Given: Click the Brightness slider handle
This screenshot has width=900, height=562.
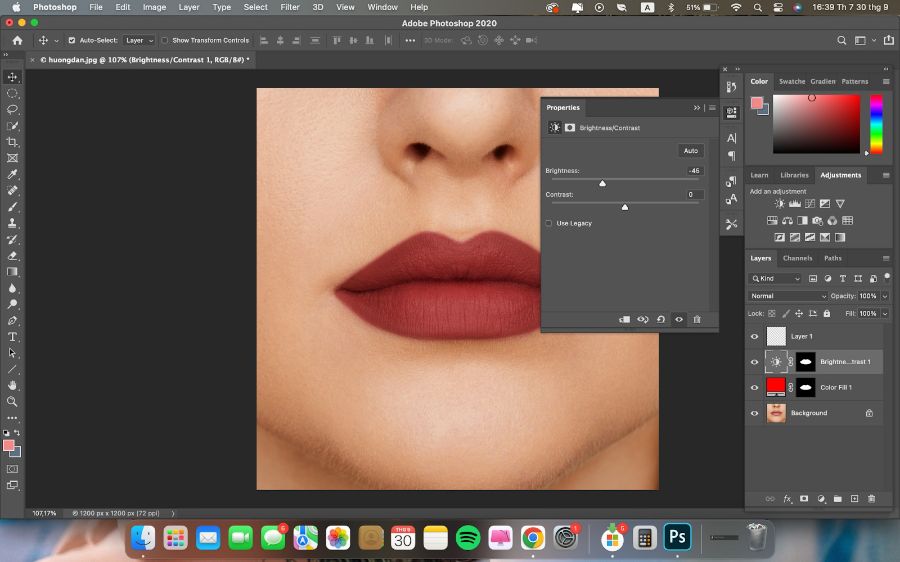Looking at the screenshot, I should (602, 183).
